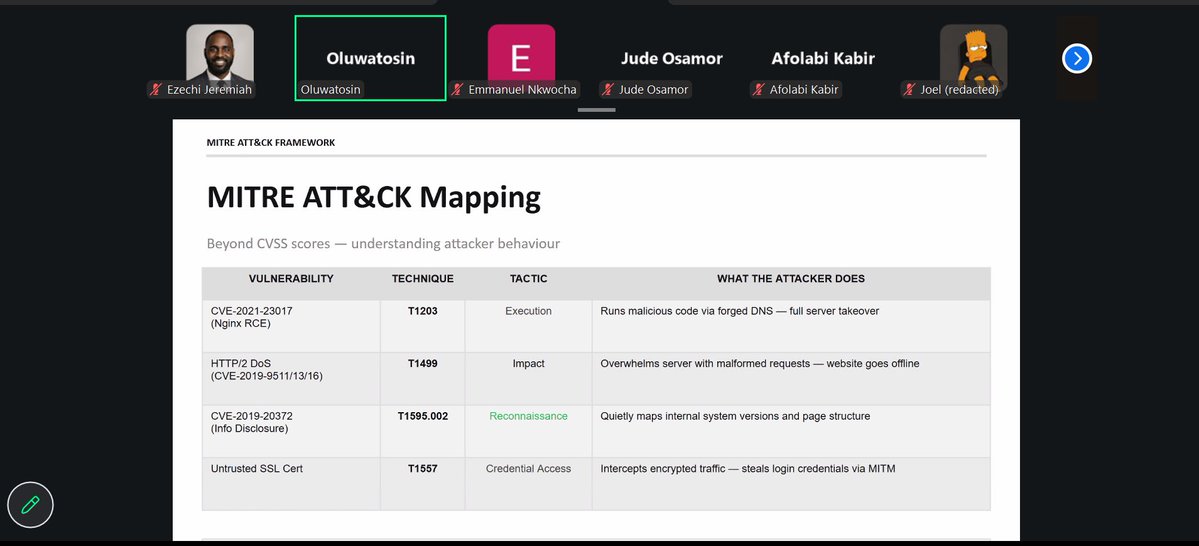Click the T1595.002 technique cell
Screen dimensions: 1199x546
tap(423, 431)
